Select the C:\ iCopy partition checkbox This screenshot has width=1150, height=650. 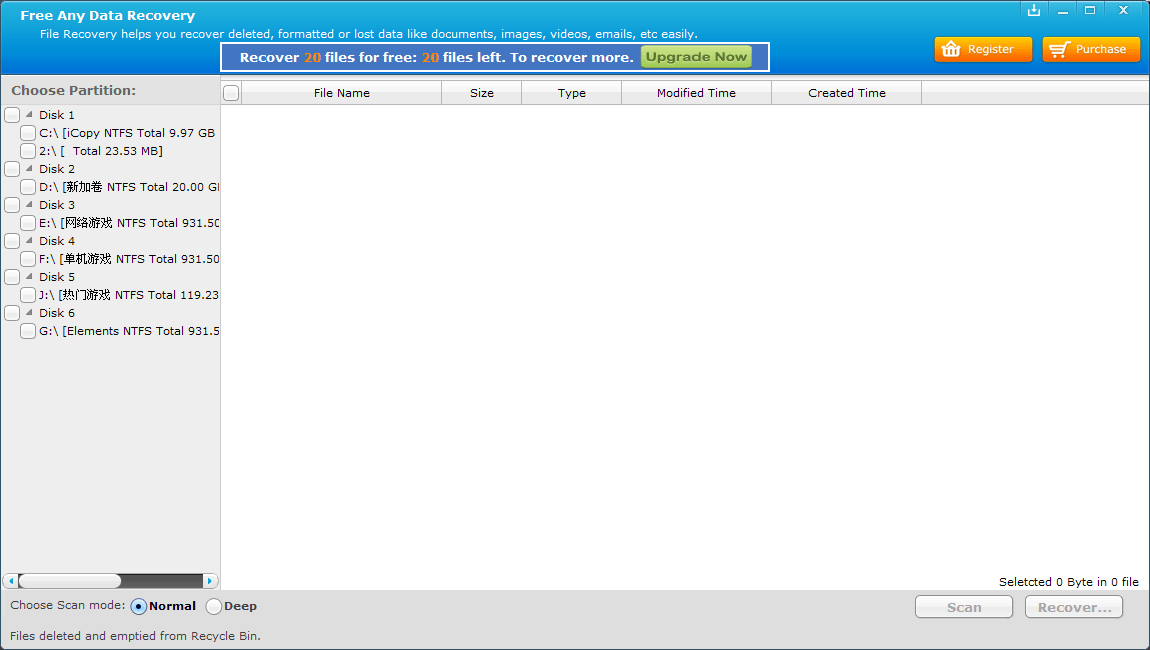point(28,132)
